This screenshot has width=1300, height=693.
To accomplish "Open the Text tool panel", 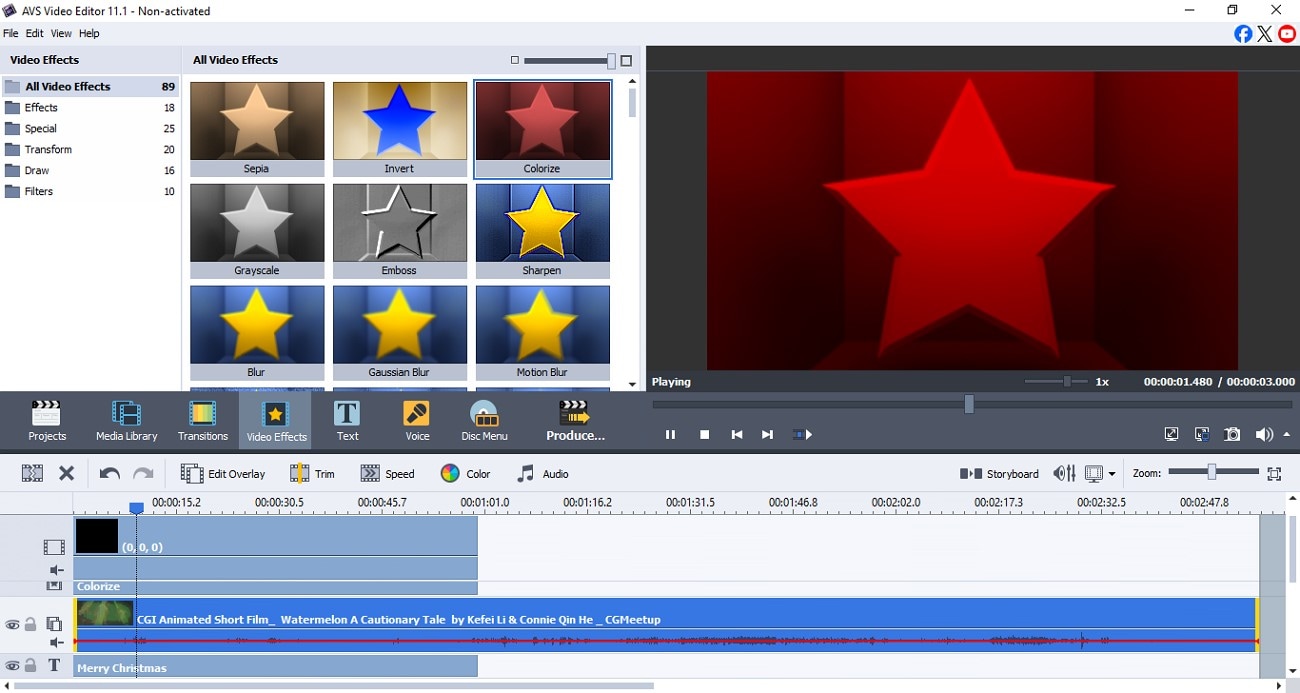I will 347,420.
